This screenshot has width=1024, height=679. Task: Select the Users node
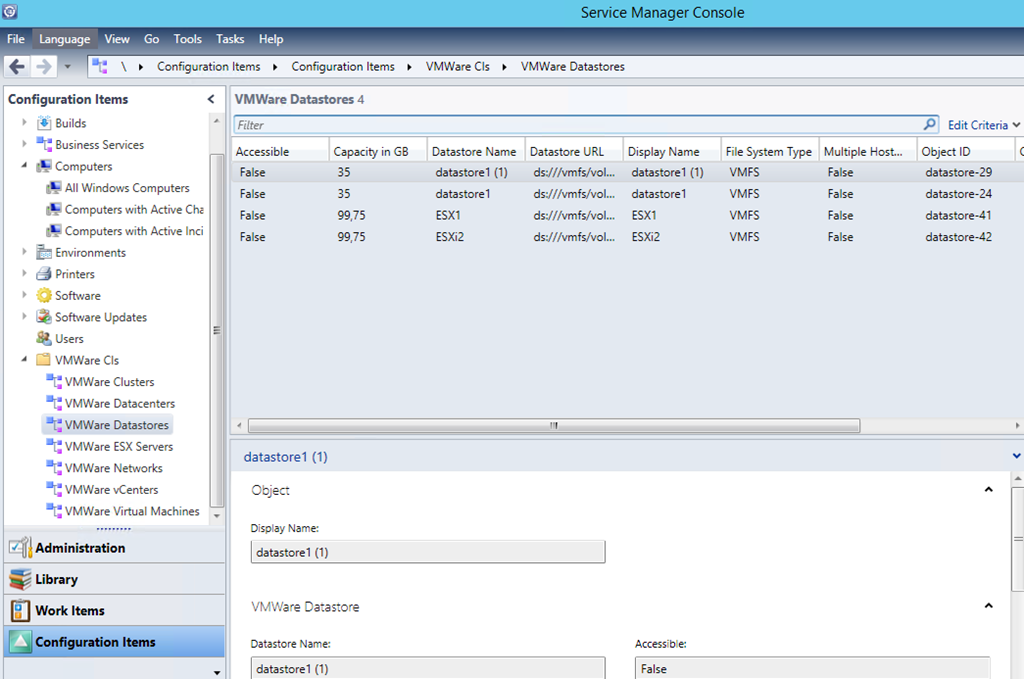[x=69, y=339]
